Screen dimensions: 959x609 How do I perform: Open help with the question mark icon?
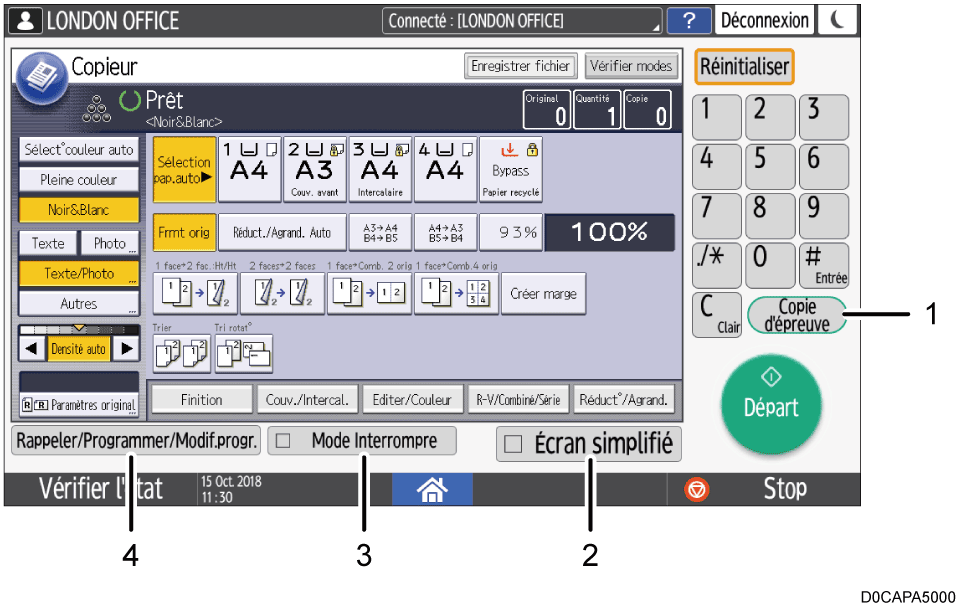click(689, 20)
